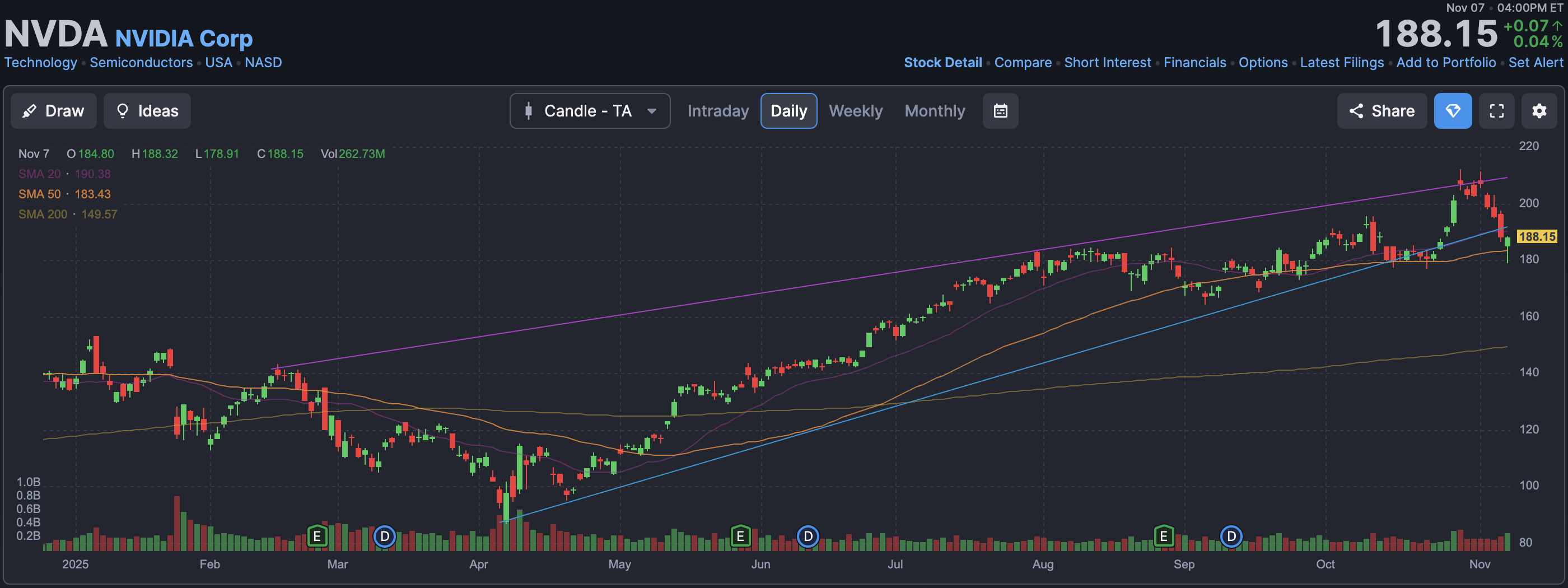The image size is (1568, 588).
Task: Open the Technology sector link
Action: (41, 63)
